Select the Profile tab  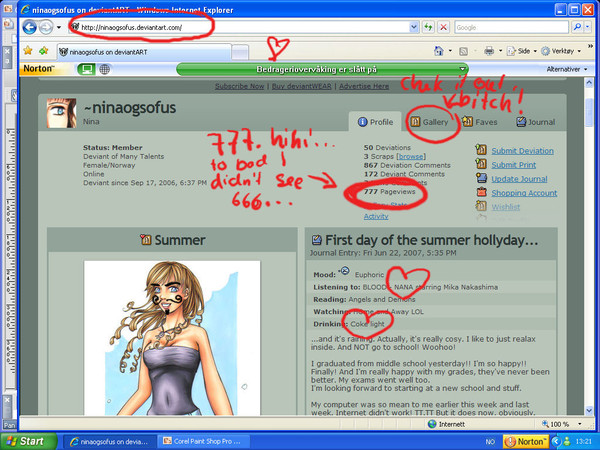(375, 122)
